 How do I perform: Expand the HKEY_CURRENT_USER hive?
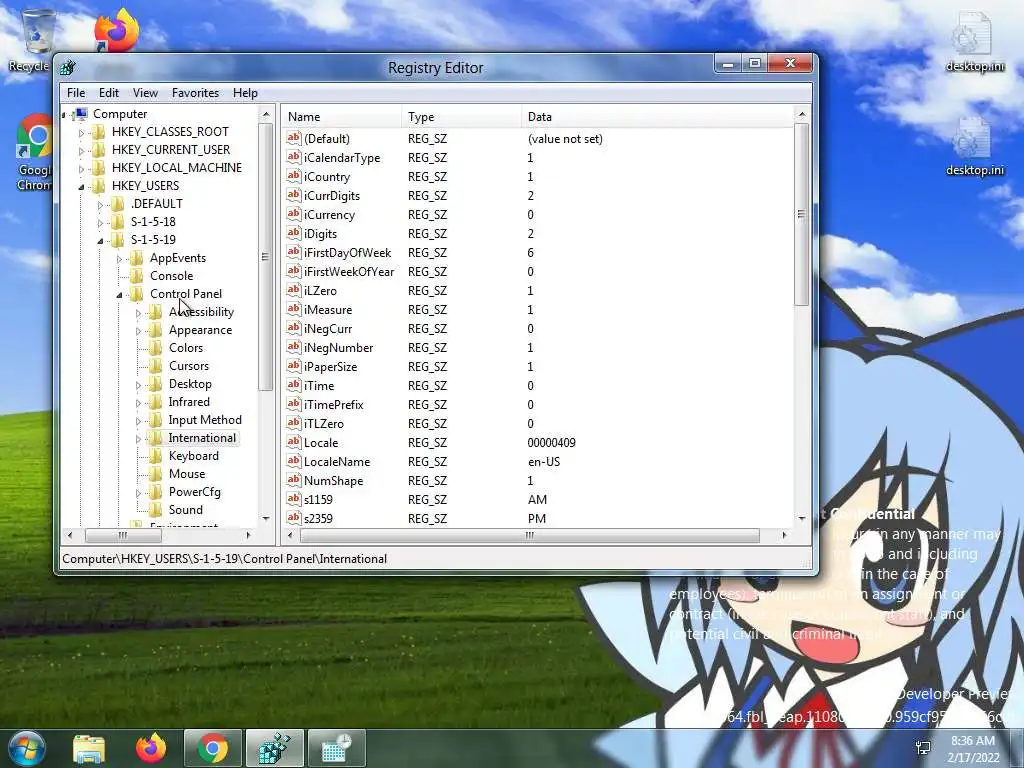(82, 151)
